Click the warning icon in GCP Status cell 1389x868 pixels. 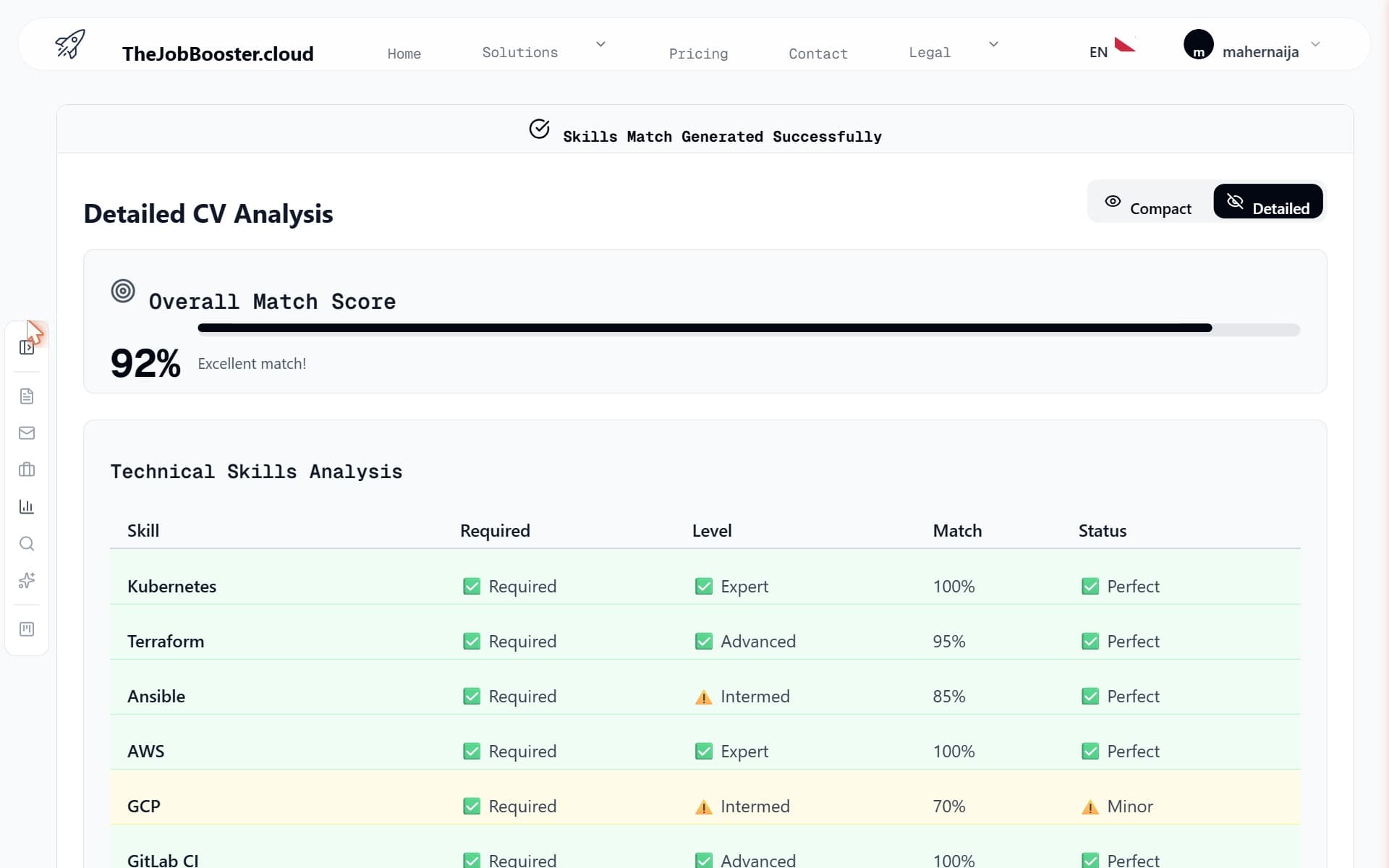pyautogui.click(x=1090, y=807)
